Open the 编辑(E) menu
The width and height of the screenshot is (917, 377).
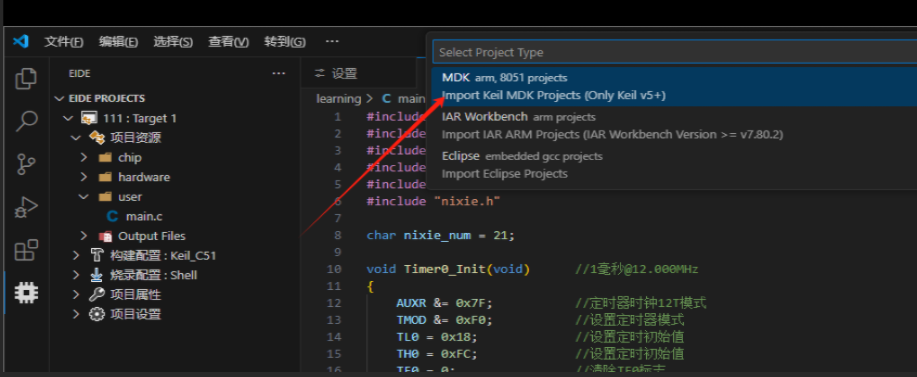click(118, 42)
